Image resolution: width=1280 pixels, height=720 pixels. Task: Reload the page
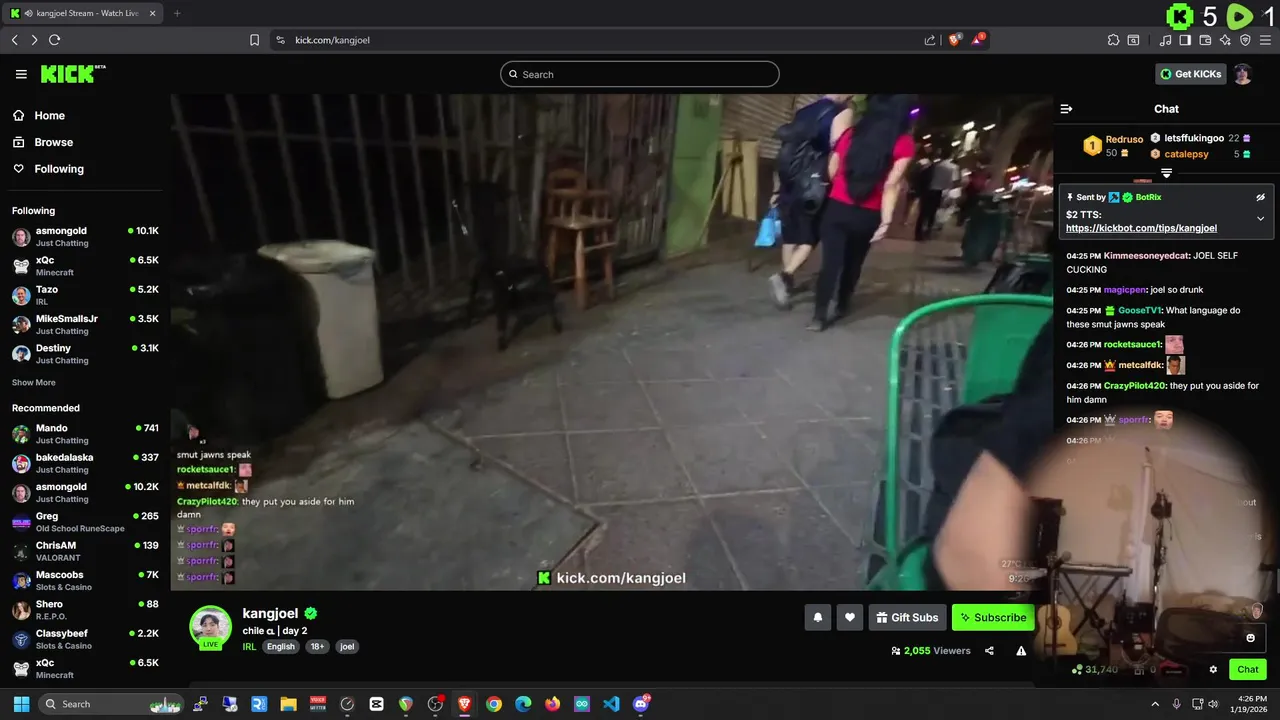55,40
